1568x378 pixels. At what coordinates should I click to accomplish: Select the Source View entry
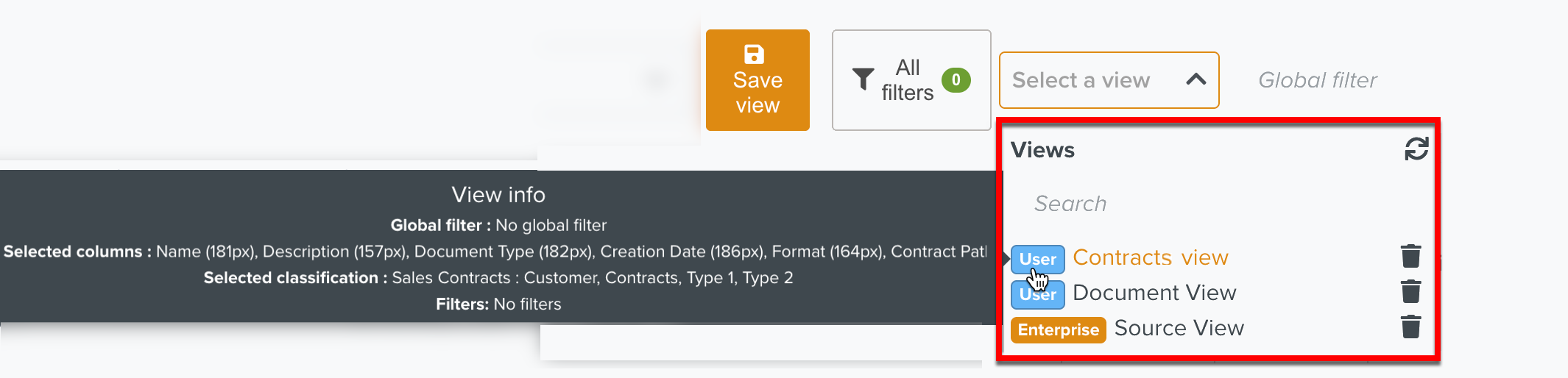[1179, 328]
